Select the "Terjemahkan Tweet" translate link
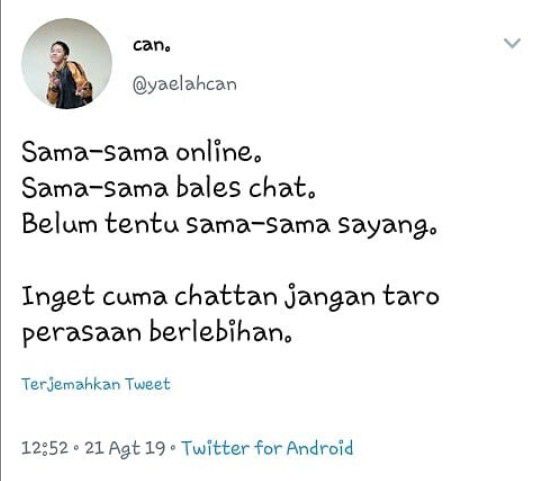The height and width of the screenshot is (481, 538). point(96,384)
